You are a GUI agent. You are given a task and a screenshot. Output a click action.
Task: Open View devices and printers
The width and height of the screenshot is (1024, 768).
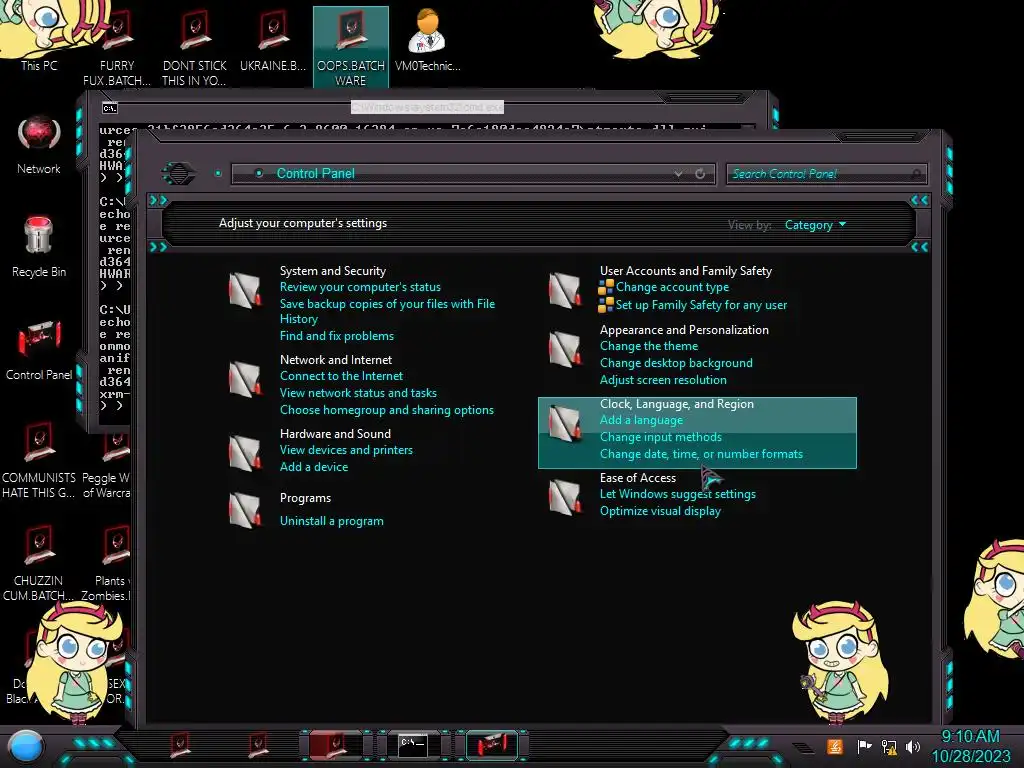pyautogui.click(x=346, y=450)
